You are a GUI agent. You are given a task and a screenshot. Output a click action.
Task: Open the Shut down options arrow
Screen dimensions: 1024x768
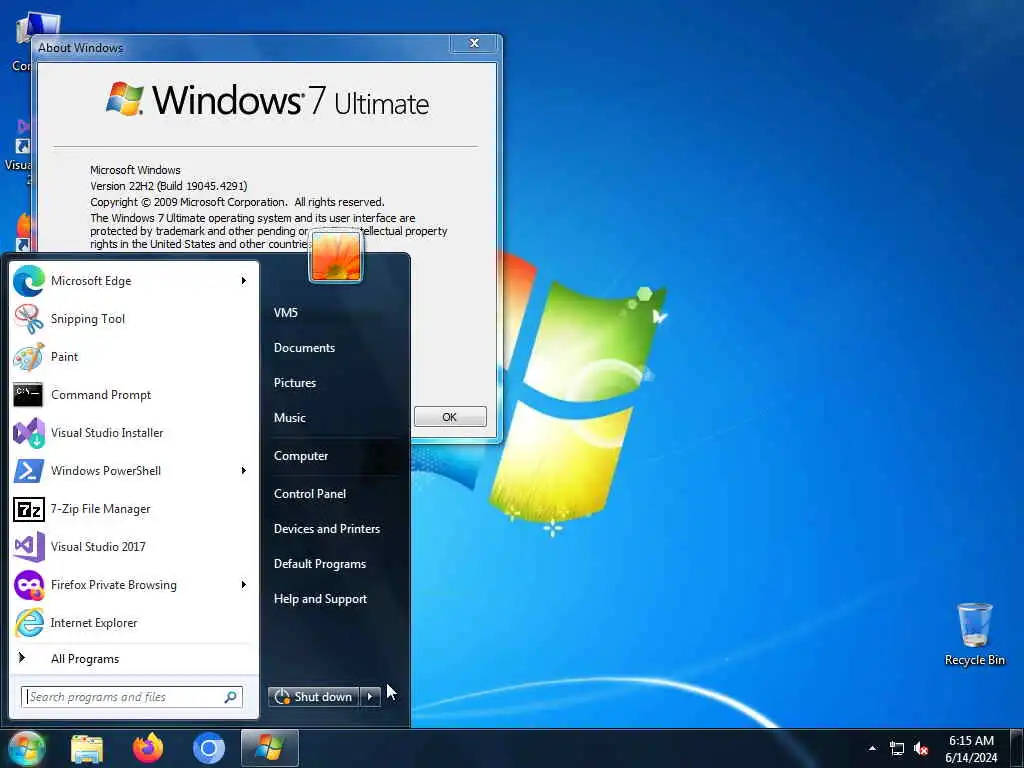[x=370, y=697]
